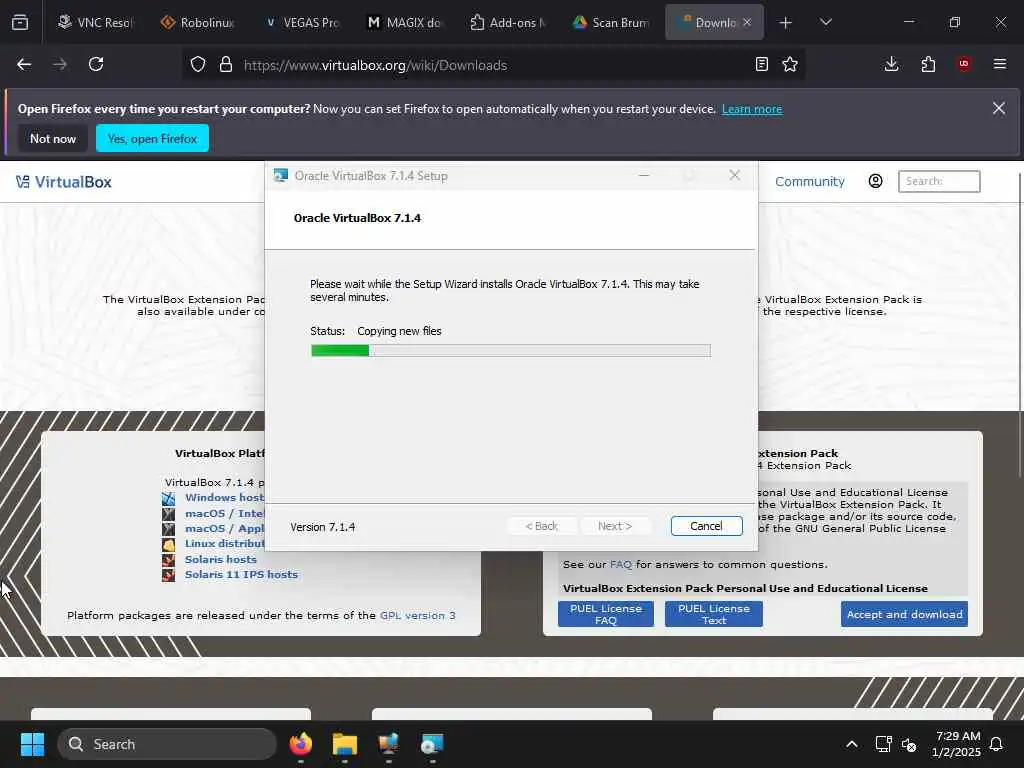
Task: Click the PUEL License Text button
Action: click(x=714, y=614)
